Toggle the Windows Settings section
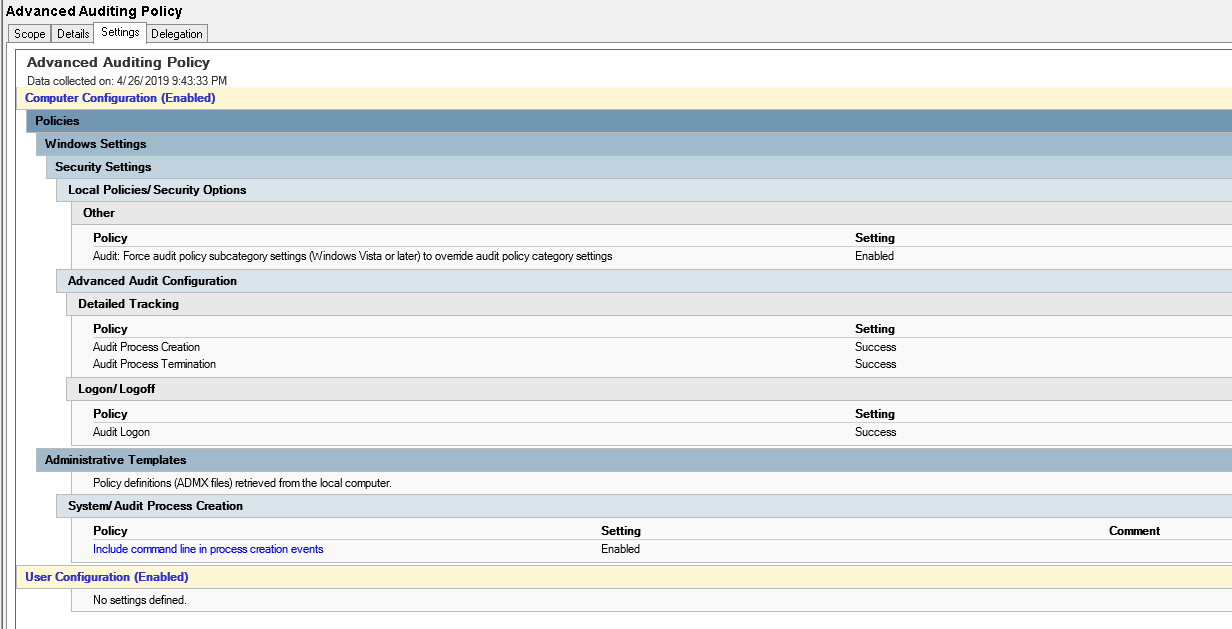Viewport: 1232px width, 629px height. coord(95,144)
